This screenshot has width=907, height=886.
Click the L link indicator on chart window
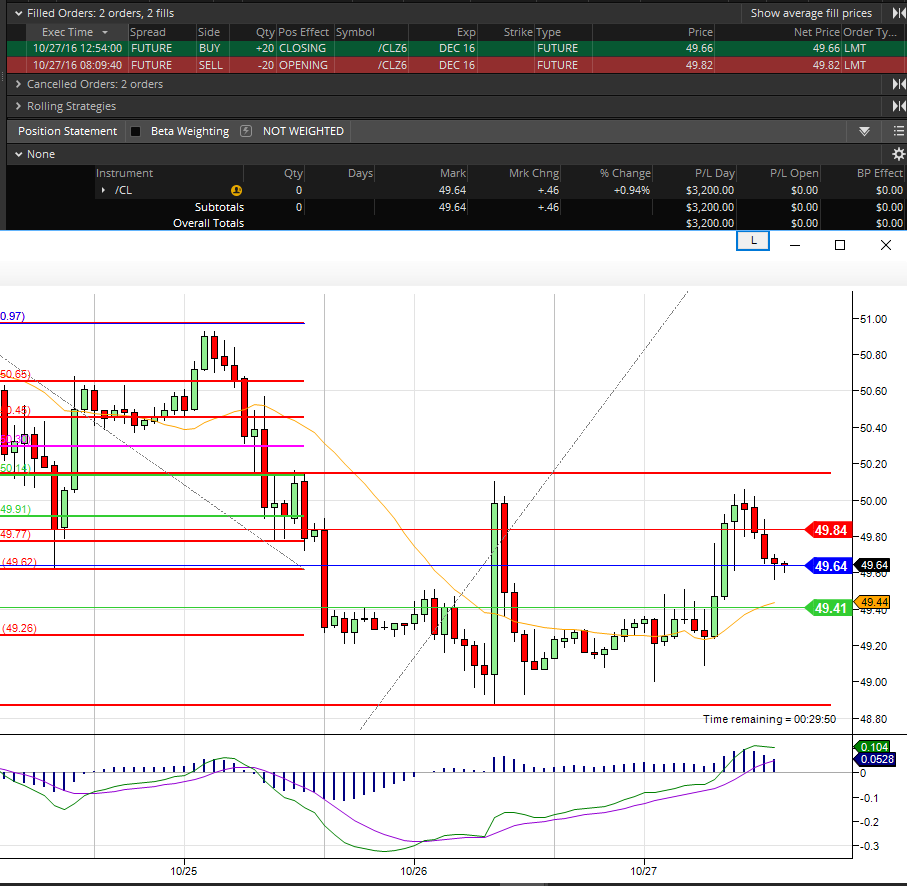pos(753,241)
